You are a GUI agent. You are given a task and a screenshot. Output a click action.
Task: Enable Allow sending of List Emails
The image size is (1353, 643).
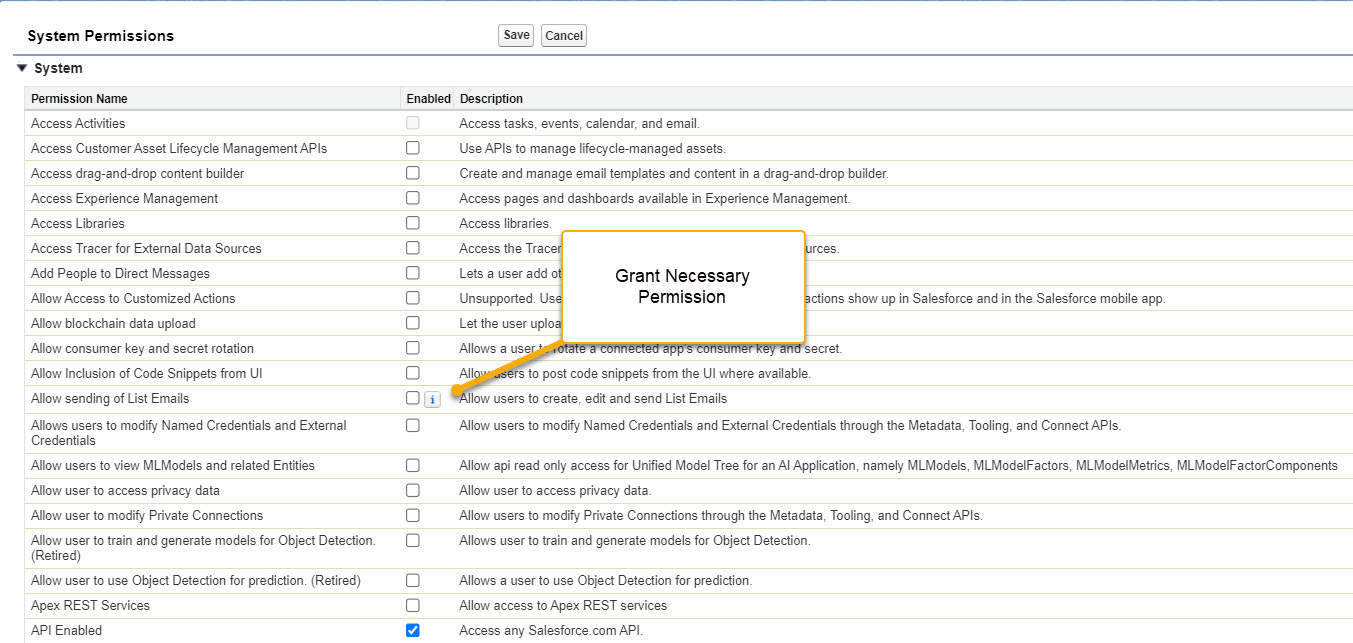(412, 397)
